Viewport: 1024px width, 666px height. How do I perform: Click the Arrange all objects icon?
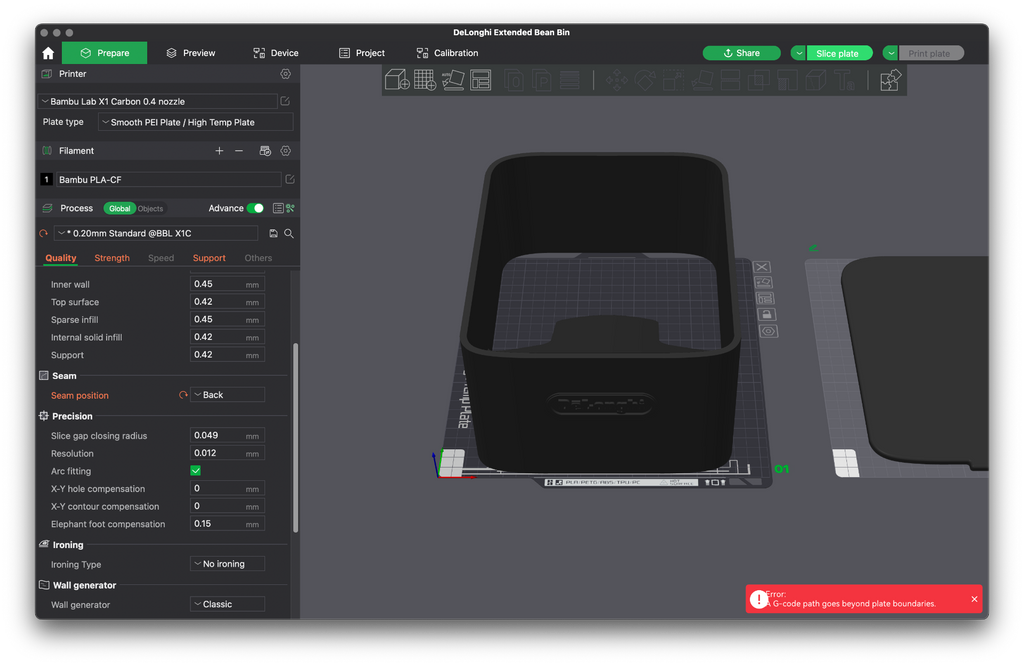click(x=481, y=80)
